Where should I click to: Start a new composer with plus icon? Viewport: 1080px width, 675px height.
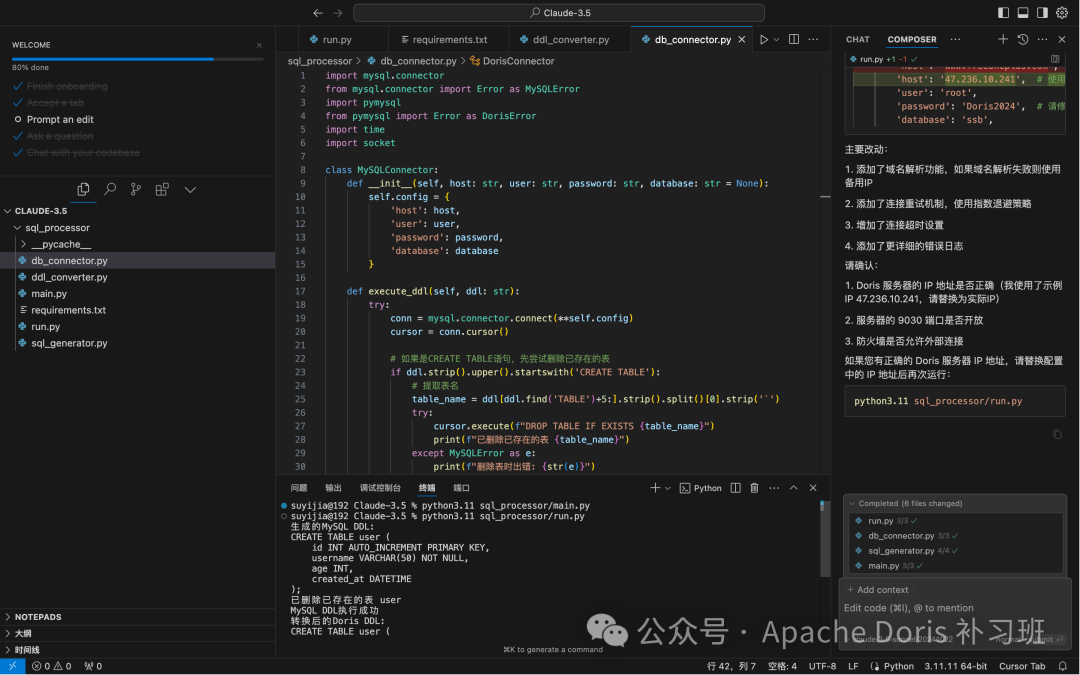pos(1003,40)
